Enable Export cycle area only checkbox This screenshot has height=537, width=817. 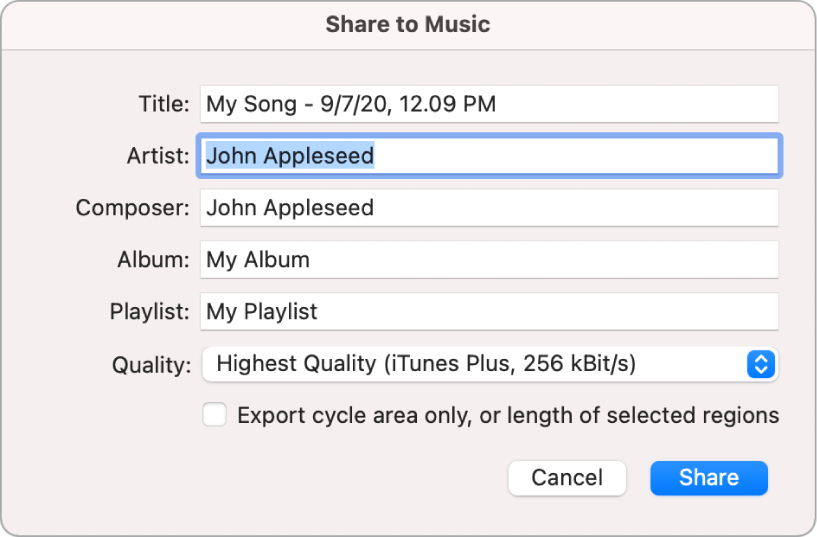(215, 415)
